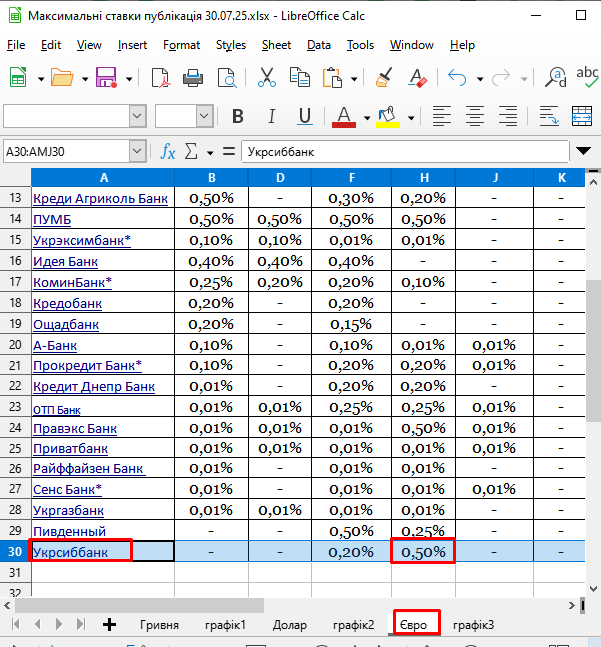Paste with the clipboard icon
601x647 pixels.
332,78
